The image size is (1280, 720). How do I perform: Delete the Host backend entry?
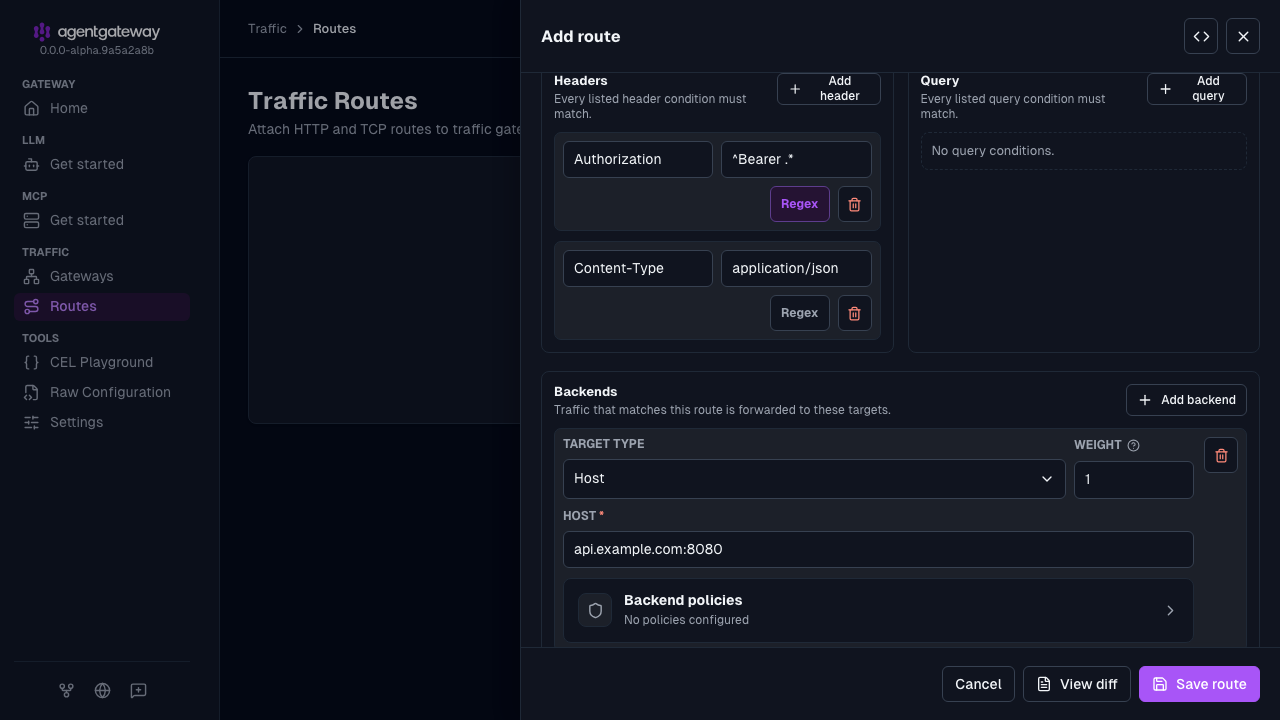(x=1221, y=455)
